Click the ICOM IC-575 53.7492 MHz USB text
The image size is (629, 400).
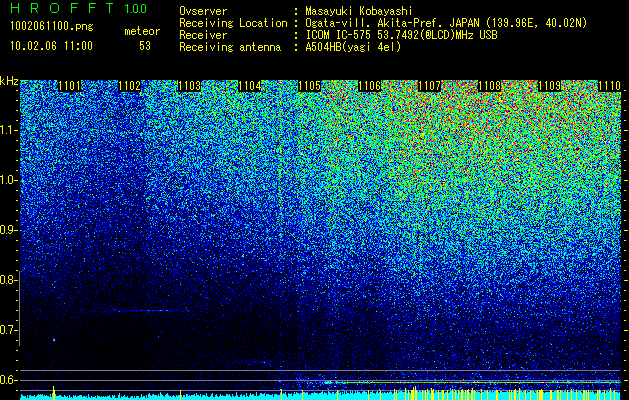click(x=401, y=35)
